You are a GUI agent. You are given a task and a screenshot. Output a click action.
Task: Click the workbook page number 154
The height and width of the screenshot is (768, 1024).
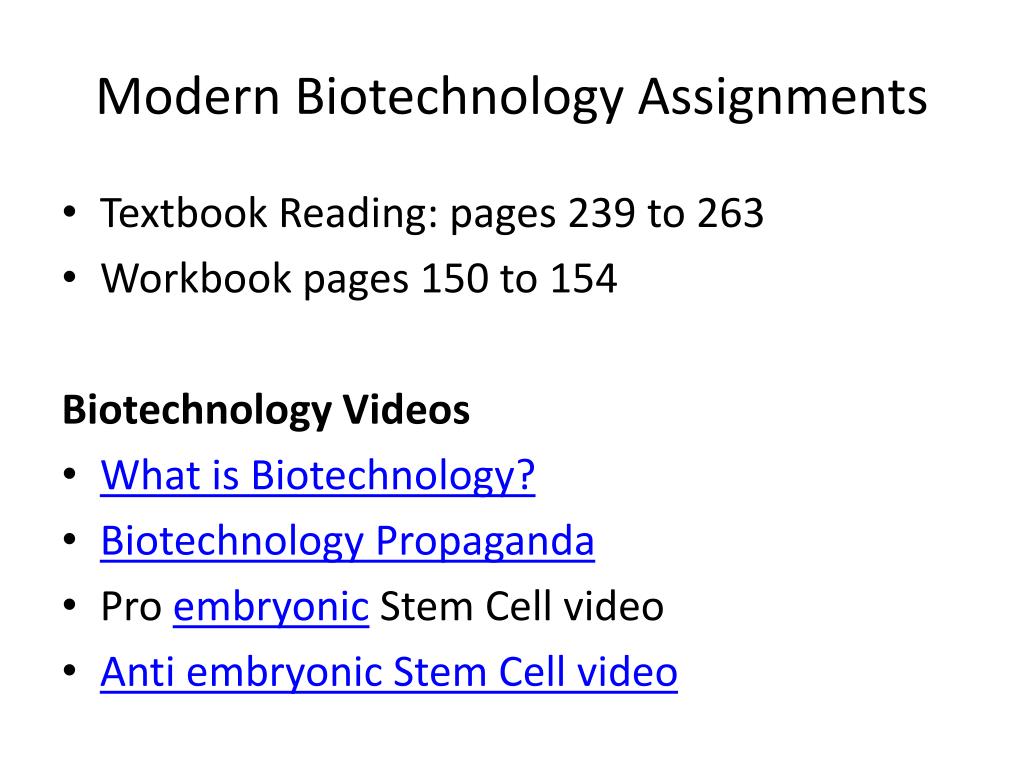click(x=583, y=279)
